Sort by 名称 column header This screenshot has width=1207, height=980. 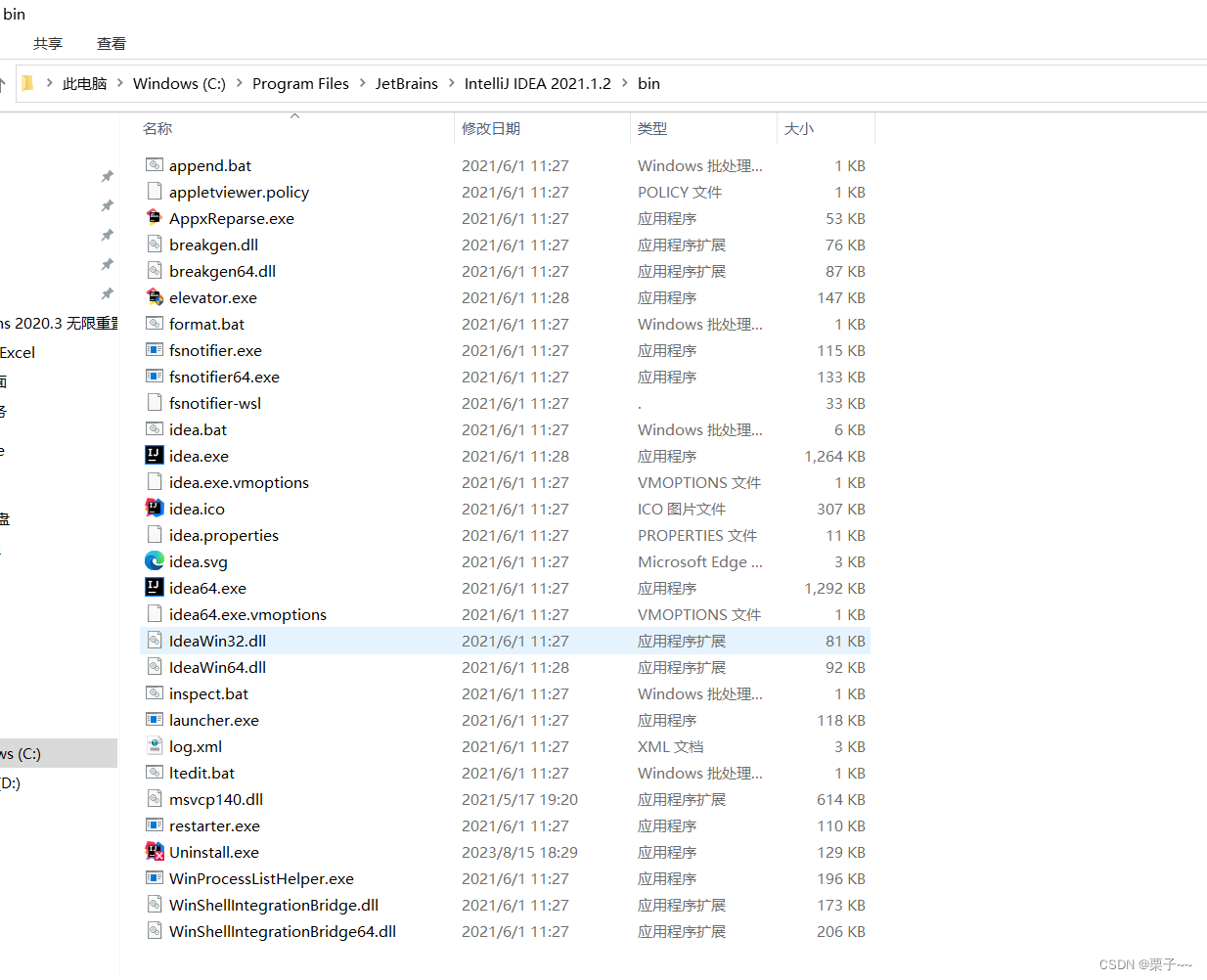pyautogui.click(x=157, y=129)
